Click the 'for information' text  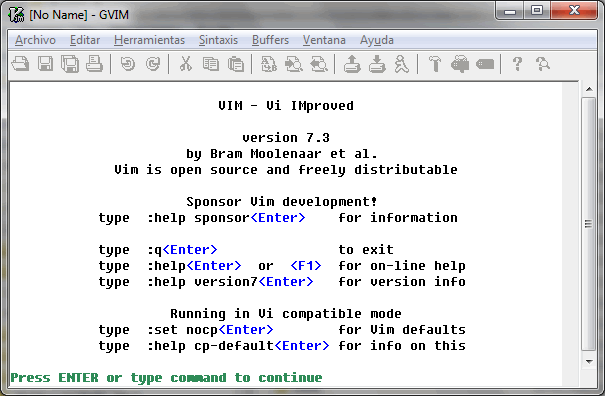coord(398,218)
